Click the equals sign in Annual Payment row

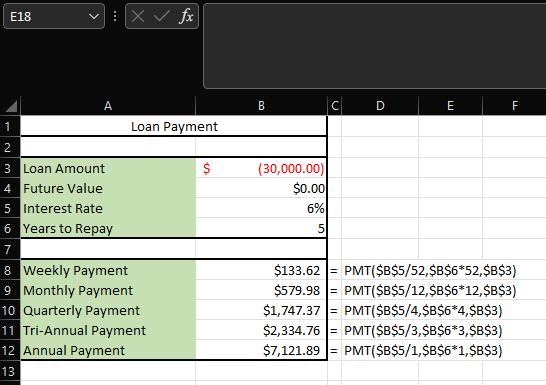pyautogui.click(x=334, y=351)
